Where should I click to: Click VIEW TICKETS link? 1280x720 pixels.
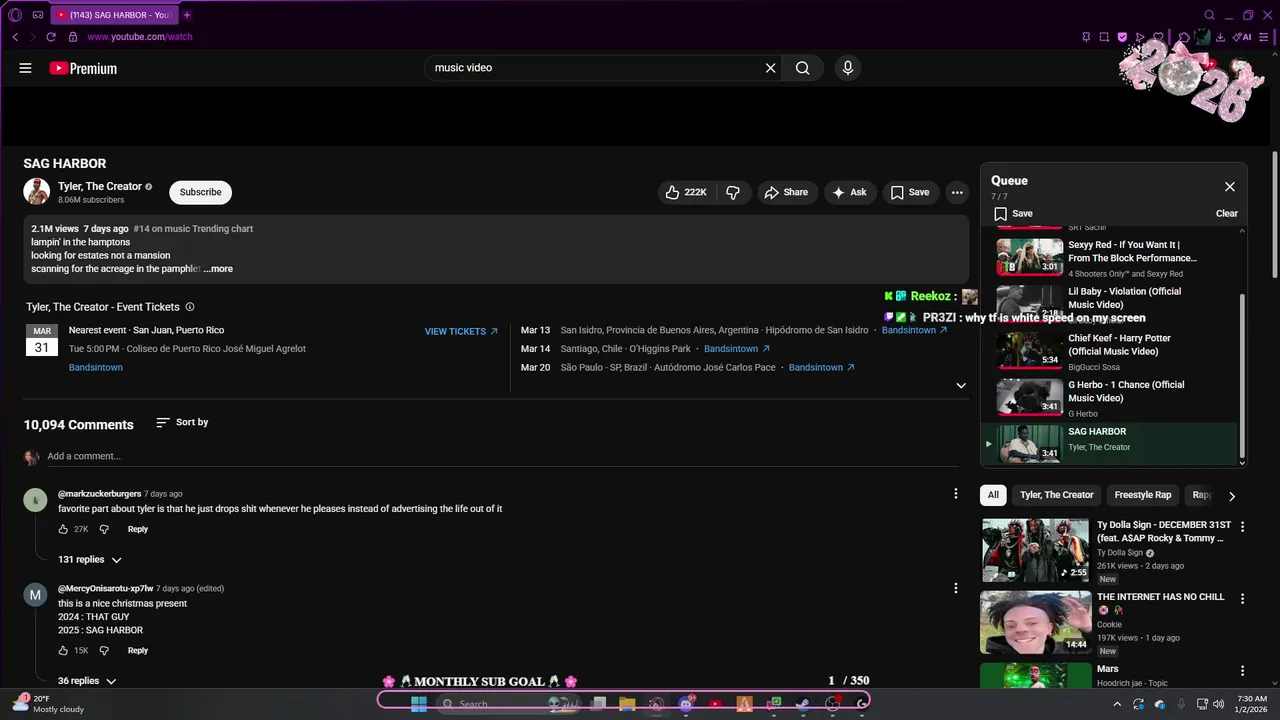[x=461, y=331]
